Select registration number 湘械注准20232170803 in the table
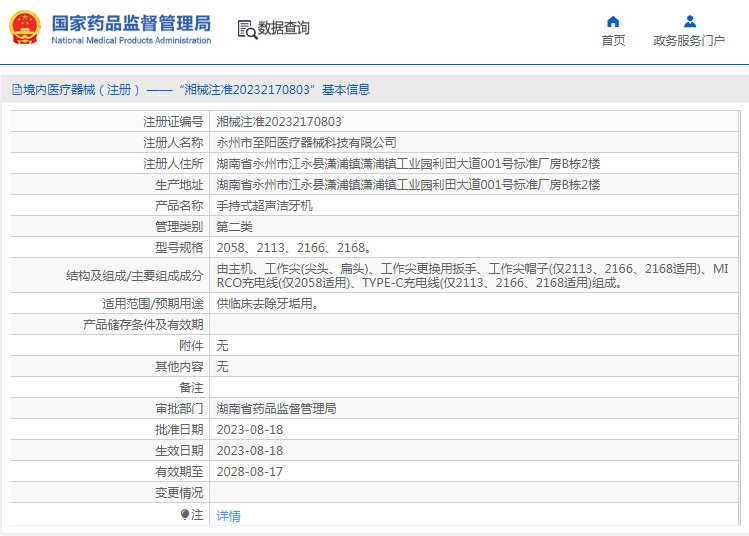749x536 pixels. 279,122
